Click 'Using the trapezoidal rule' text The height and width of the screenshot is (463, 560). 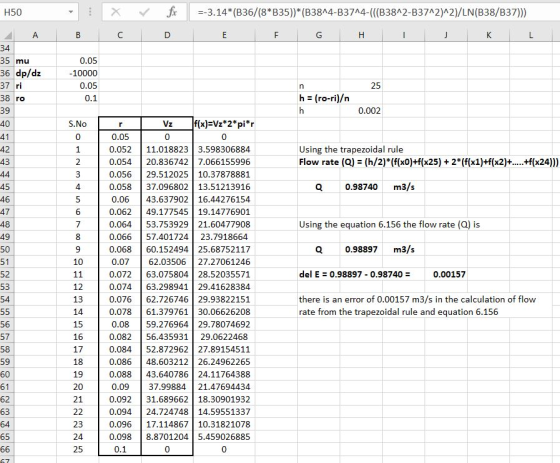(351, 149)
